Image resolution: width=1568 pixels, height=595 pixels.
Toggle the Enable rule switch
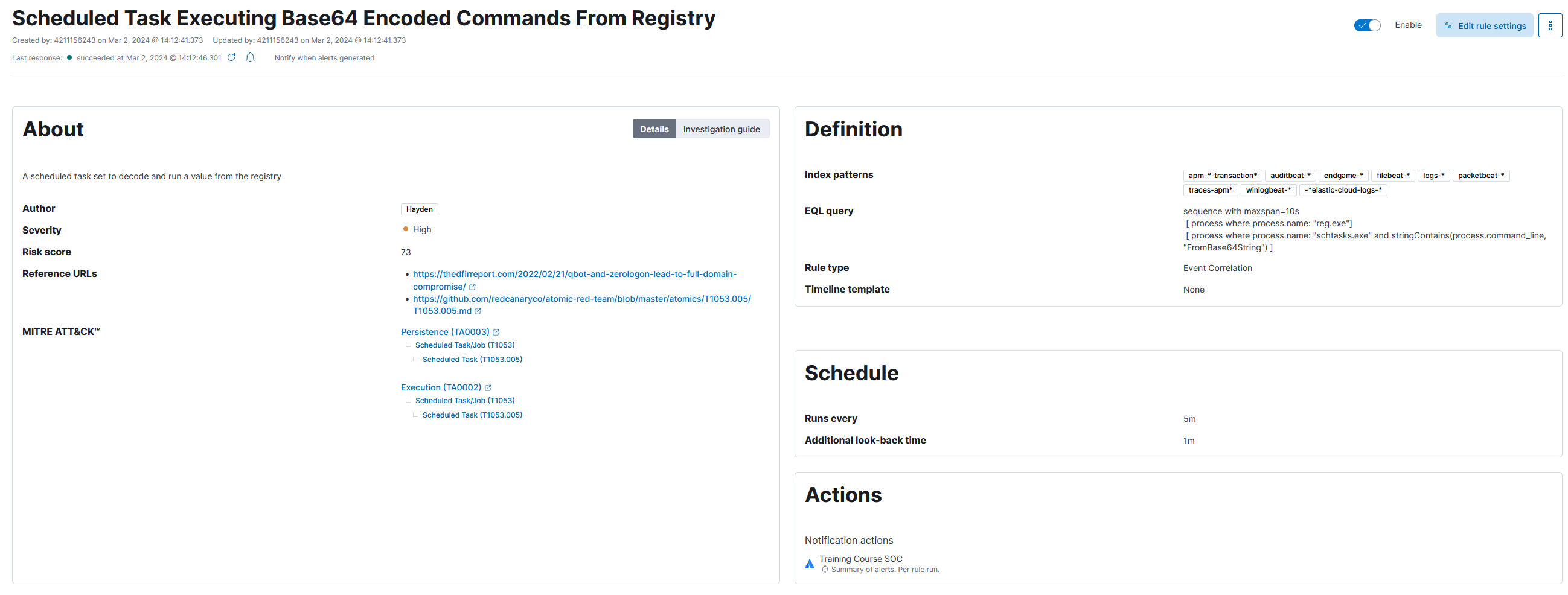(1366, 25)
